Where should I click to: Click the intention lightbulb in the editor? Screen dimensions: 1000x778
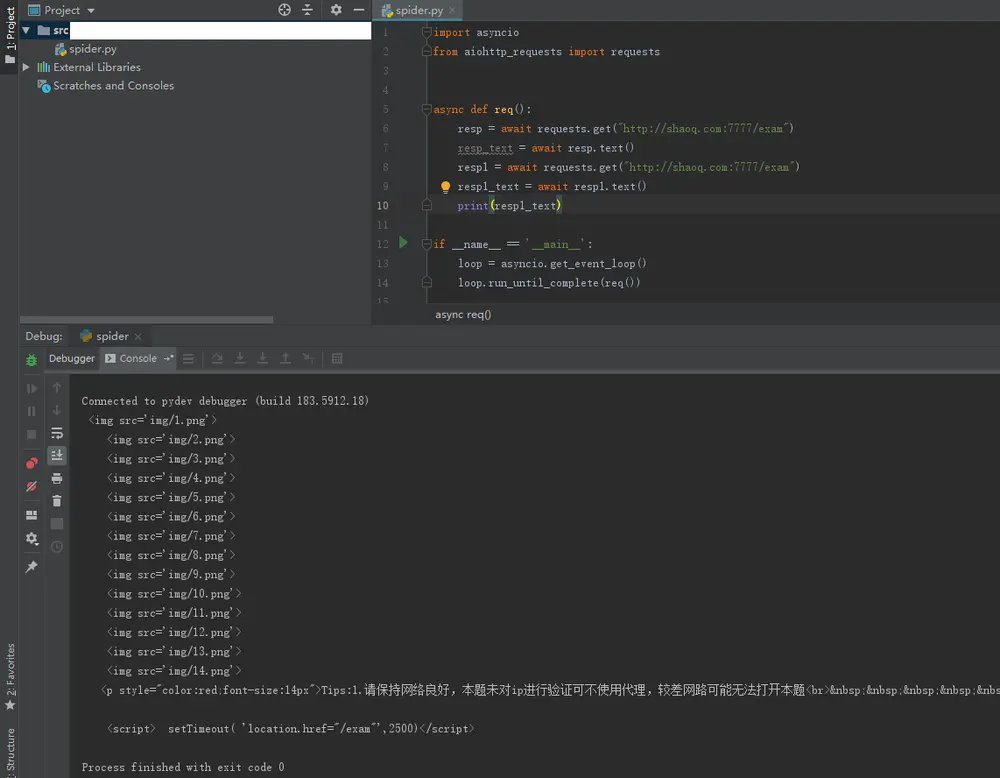pyautogui.click(x=446, y=187)
